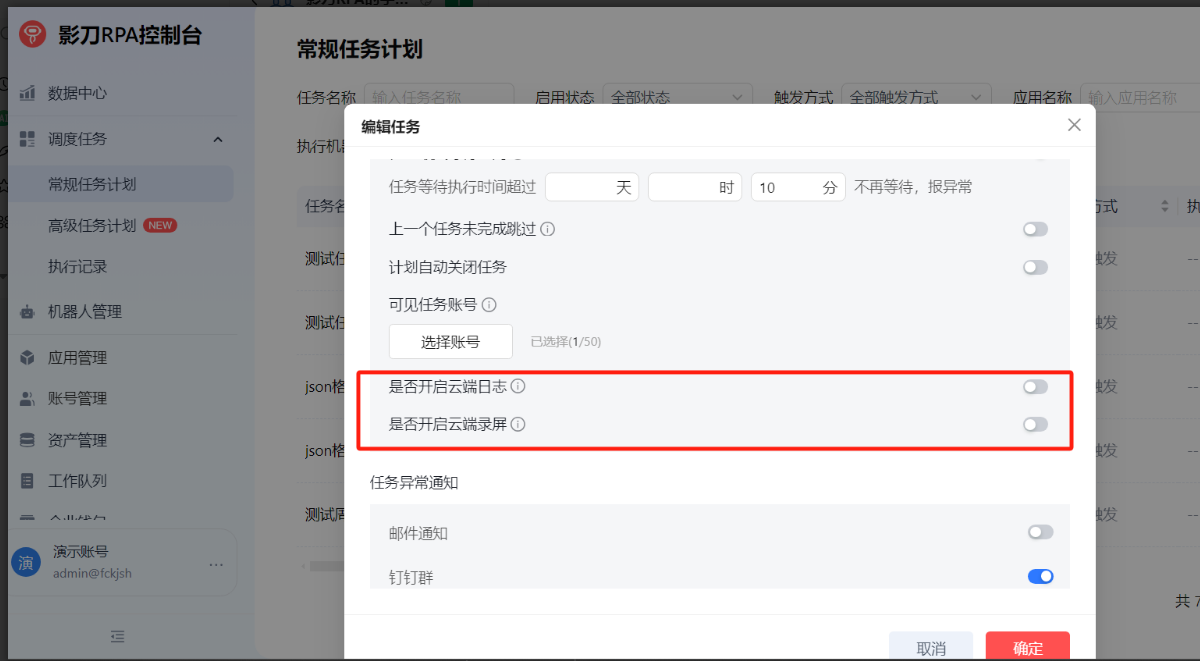Click info icon next to 可见任务账号
The width and height of the screenshot is (1200, 661).
[x=489, y=305]
